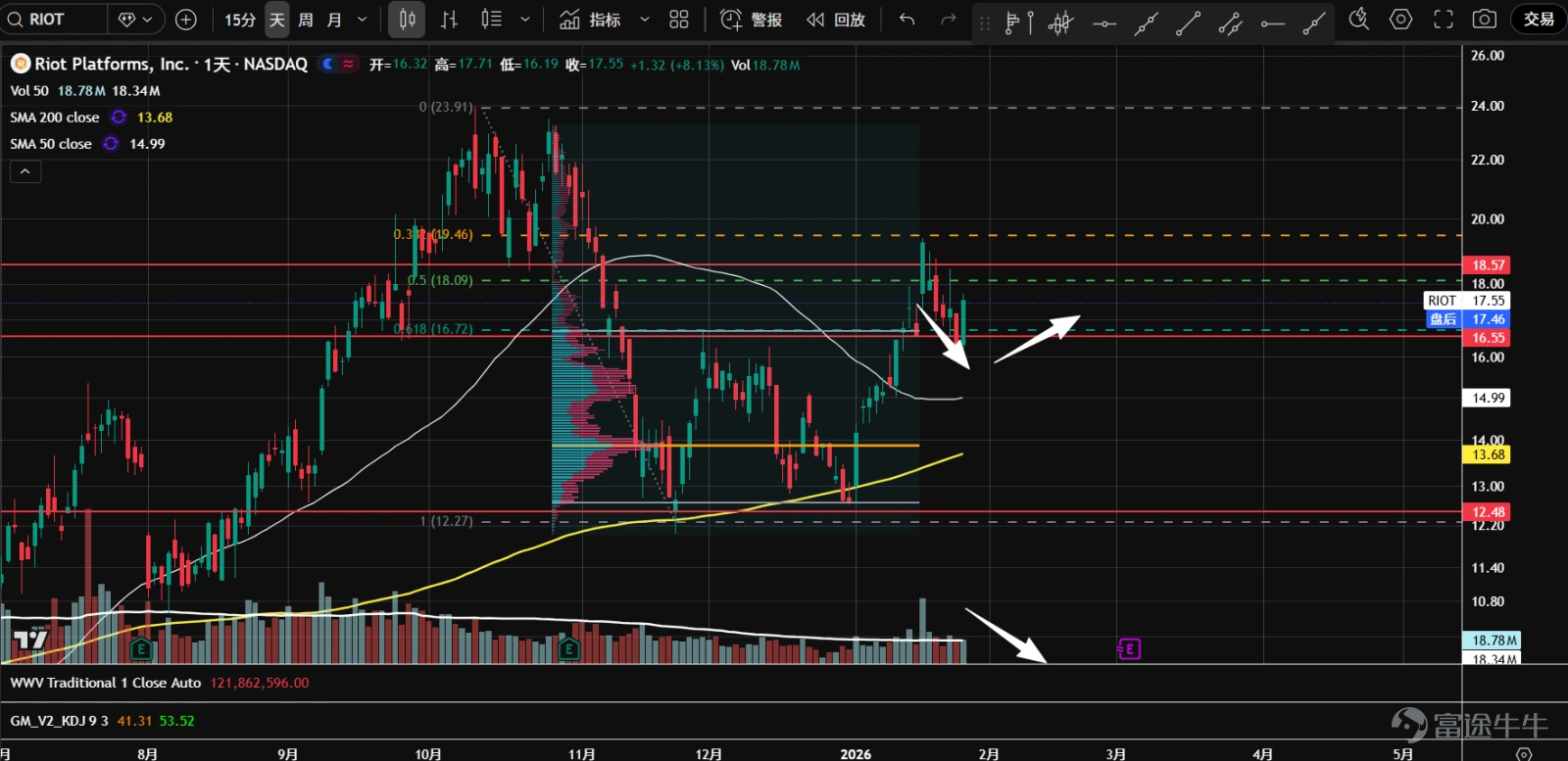
Task: Open time axis settings gear icon
Action: (1523, 753)
